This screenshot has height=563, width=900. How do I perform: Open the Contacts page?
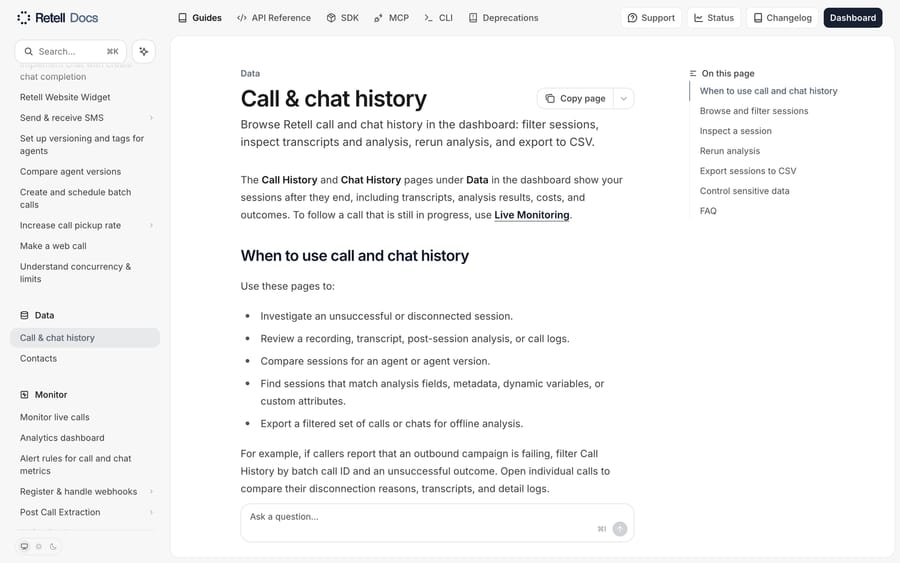[x=38, y=359]
